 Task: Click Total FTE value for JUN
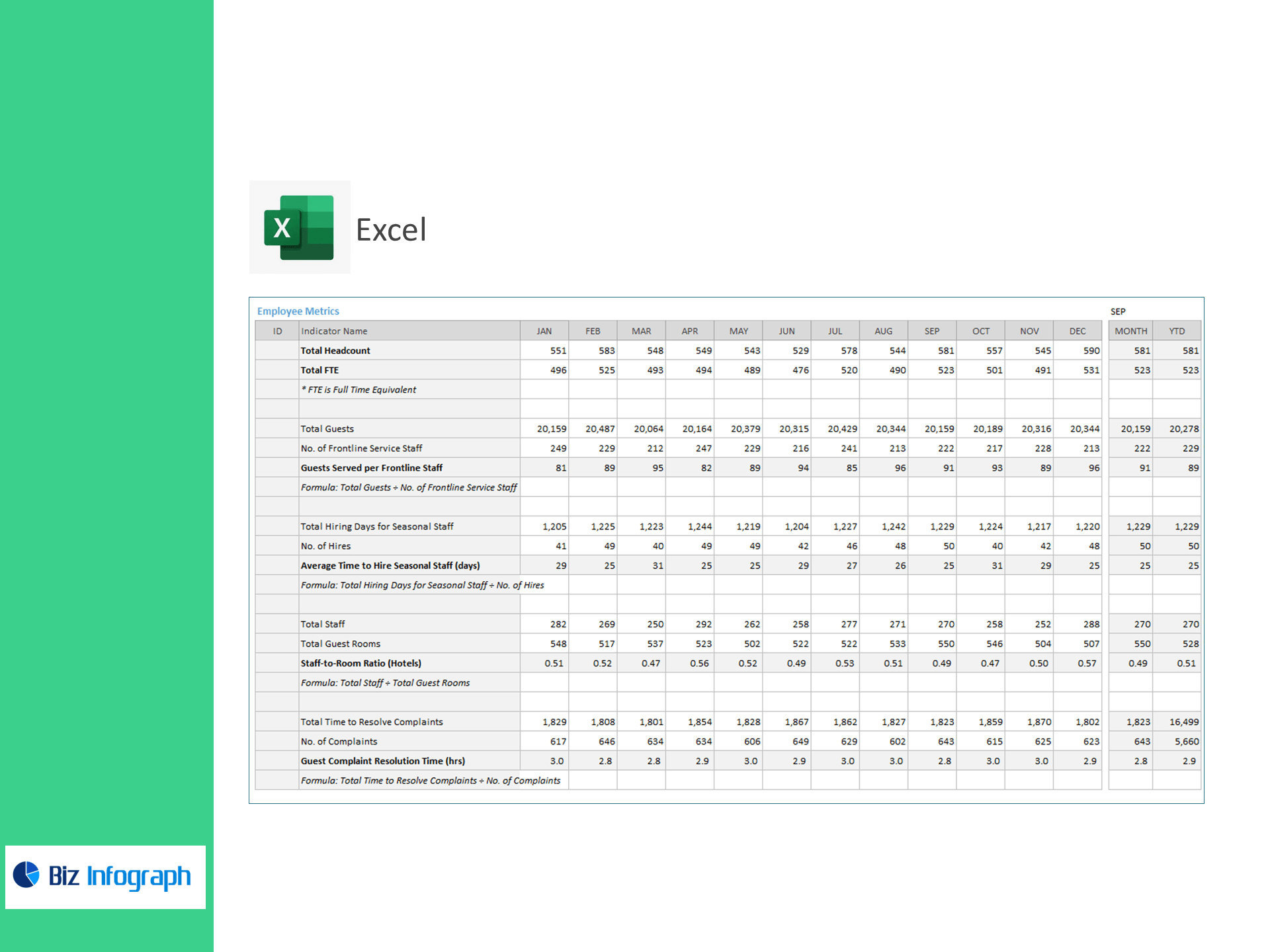pos(800,370)
